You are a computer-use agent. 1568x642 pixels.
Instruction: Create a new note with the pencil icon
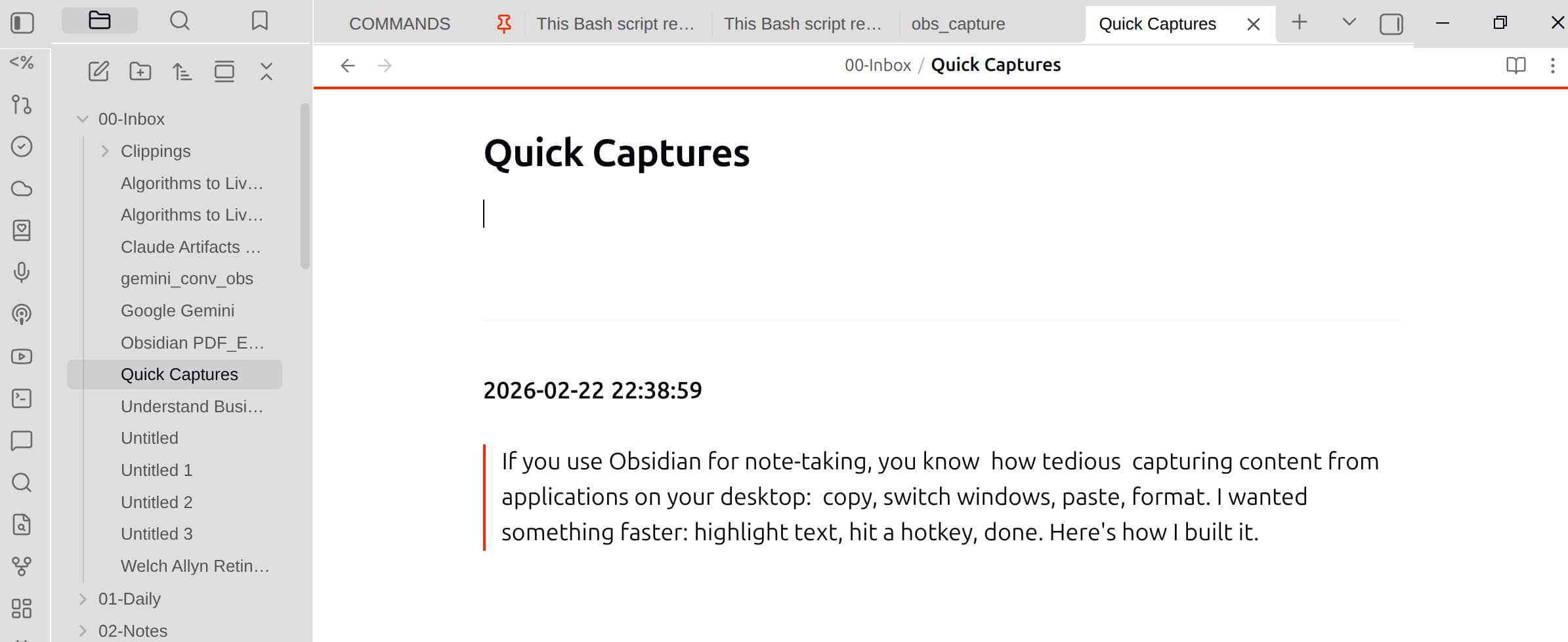[99, 72]
